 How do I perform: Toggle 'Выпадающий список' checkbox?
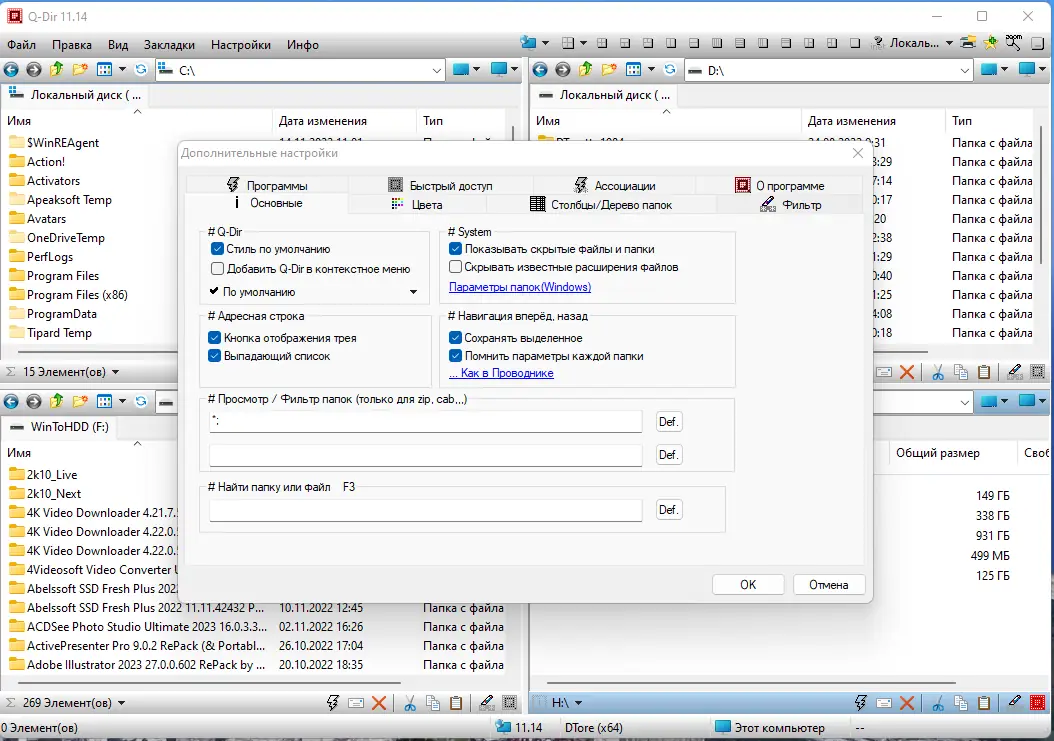pos(214,356)
